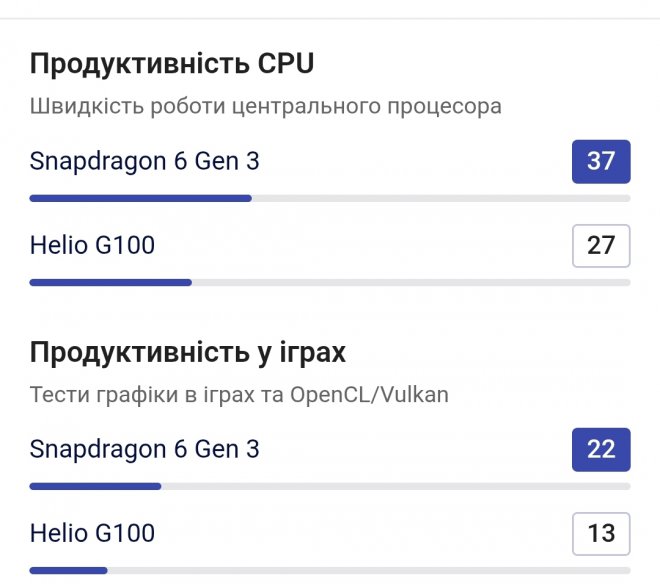Viewport: 660px width, 584px height.
Task: Click Helio G100 label under CPU section
Action: point(92,245)
